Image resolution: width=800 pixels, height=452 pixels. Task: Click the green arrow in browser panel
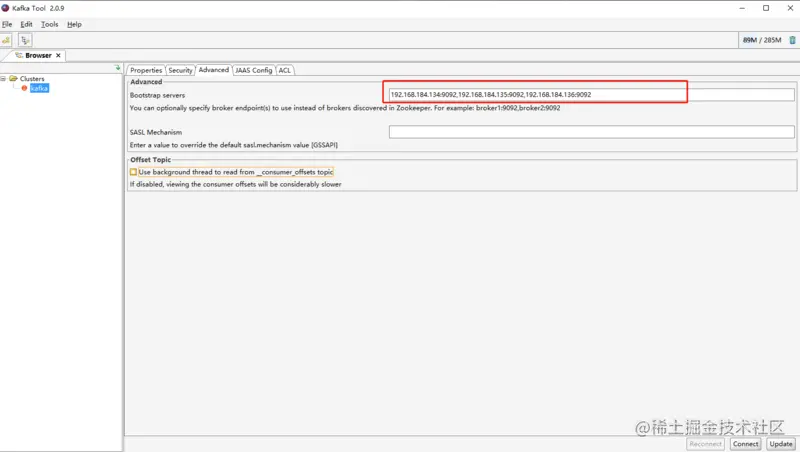coord(118,67)
